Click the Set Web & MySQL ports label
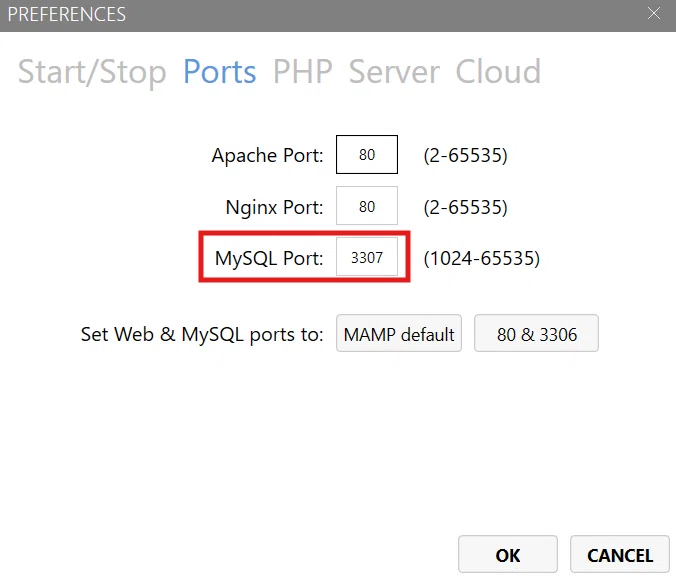The image size is (676, 576). coord(202,335)
